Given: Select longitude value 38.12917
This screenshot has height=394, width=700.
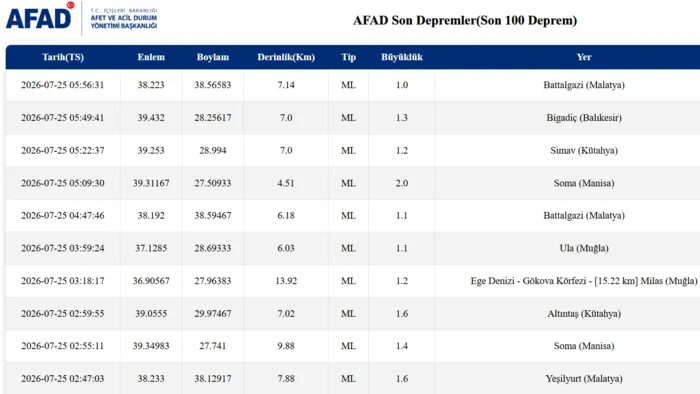Looking at the screenshot, I should point(212,378).
